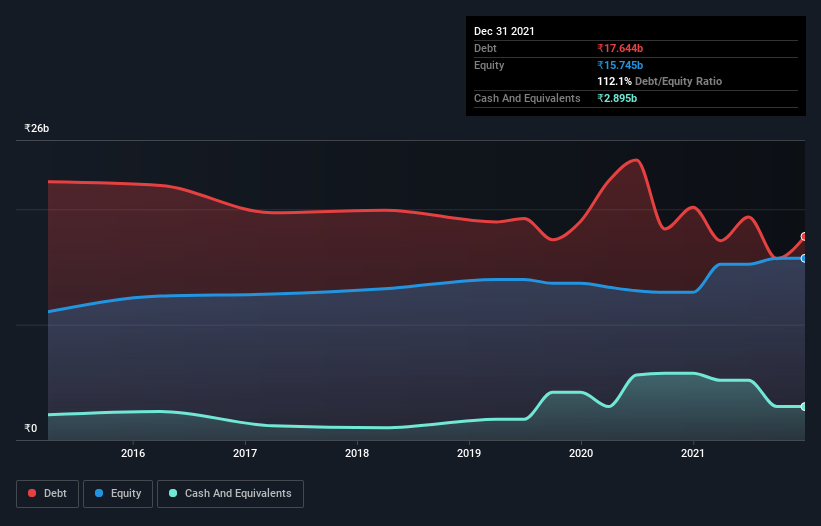Click the Equity row label in tooltip
This screenshot has height=526, width=821.
489,65
